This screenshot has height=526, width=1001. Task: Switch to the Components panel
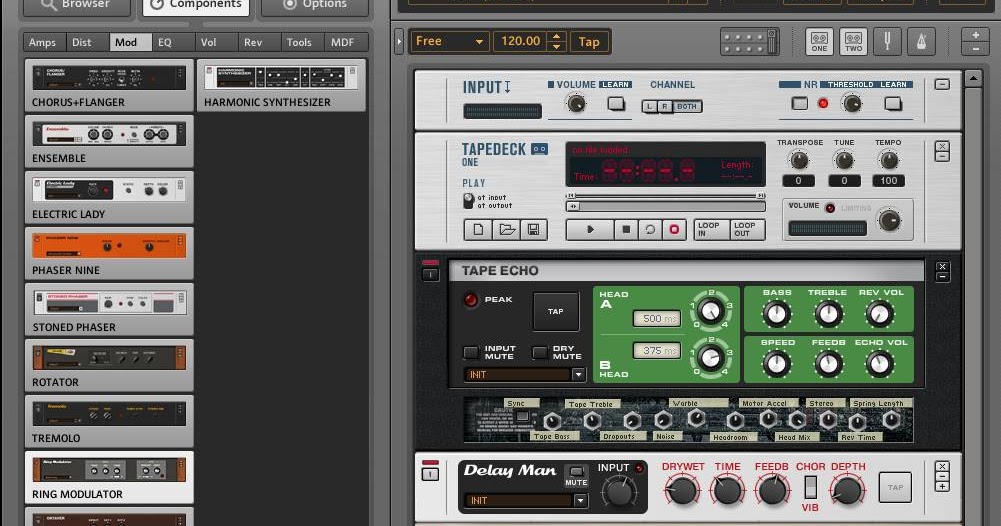click(195, 6)
